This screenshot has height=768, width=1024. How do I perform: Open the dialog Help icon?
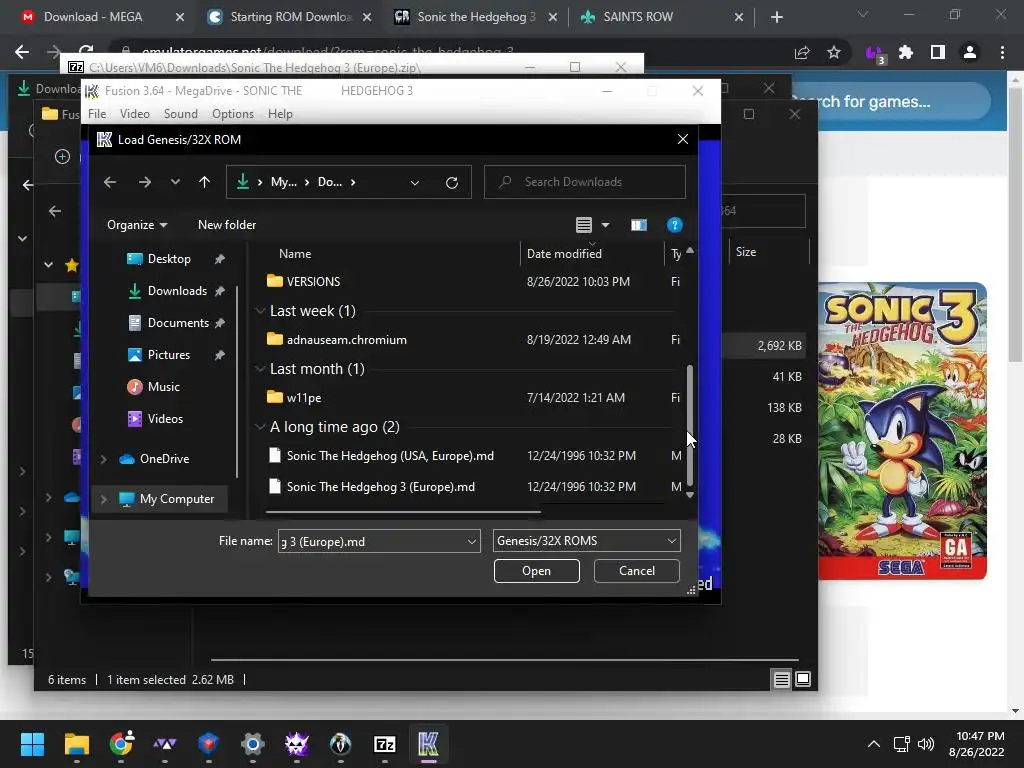click(675, 225)
